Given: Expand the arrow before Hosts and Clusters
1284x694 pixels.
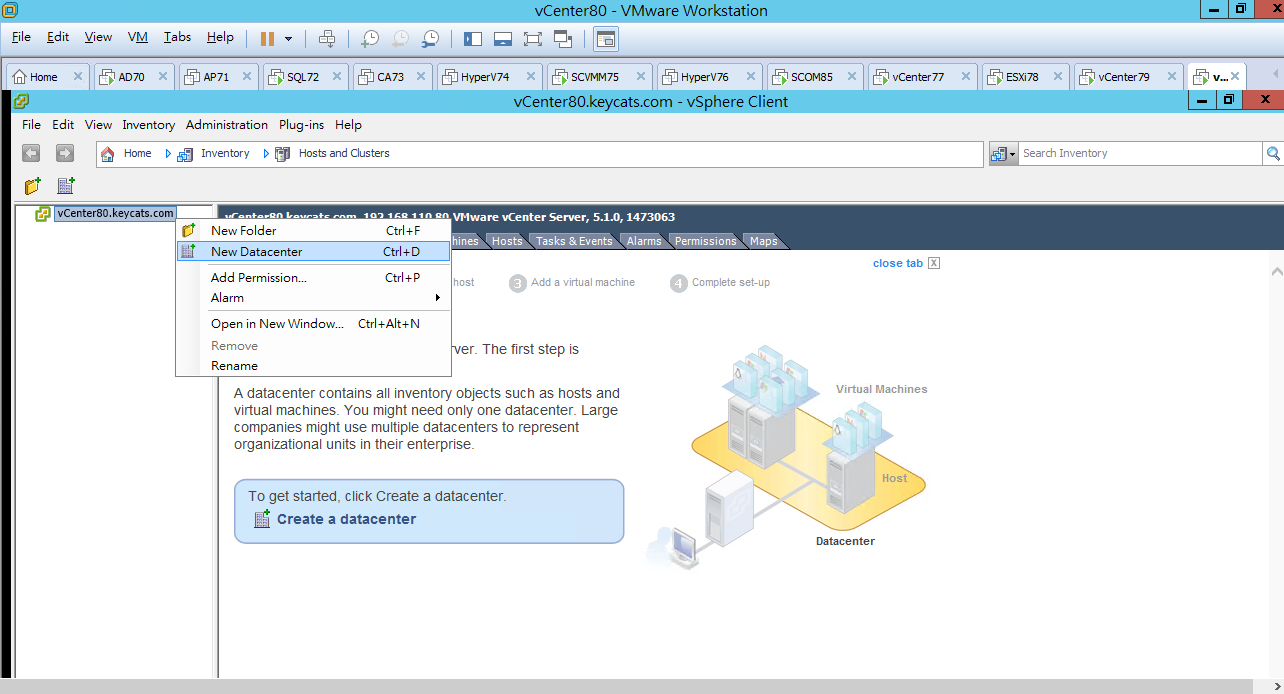Looking at the screenshot, I should (x=266, y=153).
